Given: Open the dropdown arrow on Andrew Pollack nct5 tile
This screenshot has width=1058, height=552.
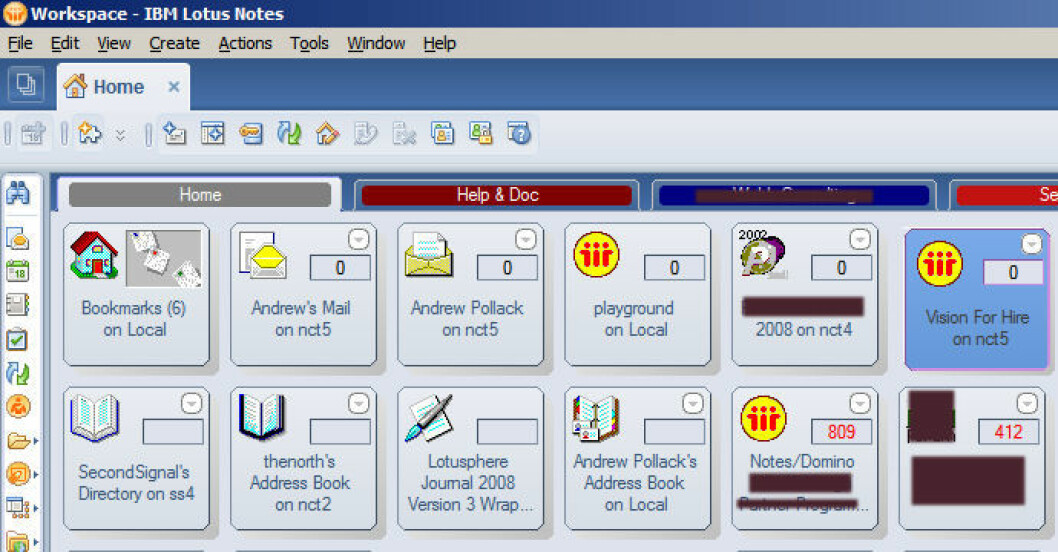Looking at the screenshot, I should pos(526,239).
